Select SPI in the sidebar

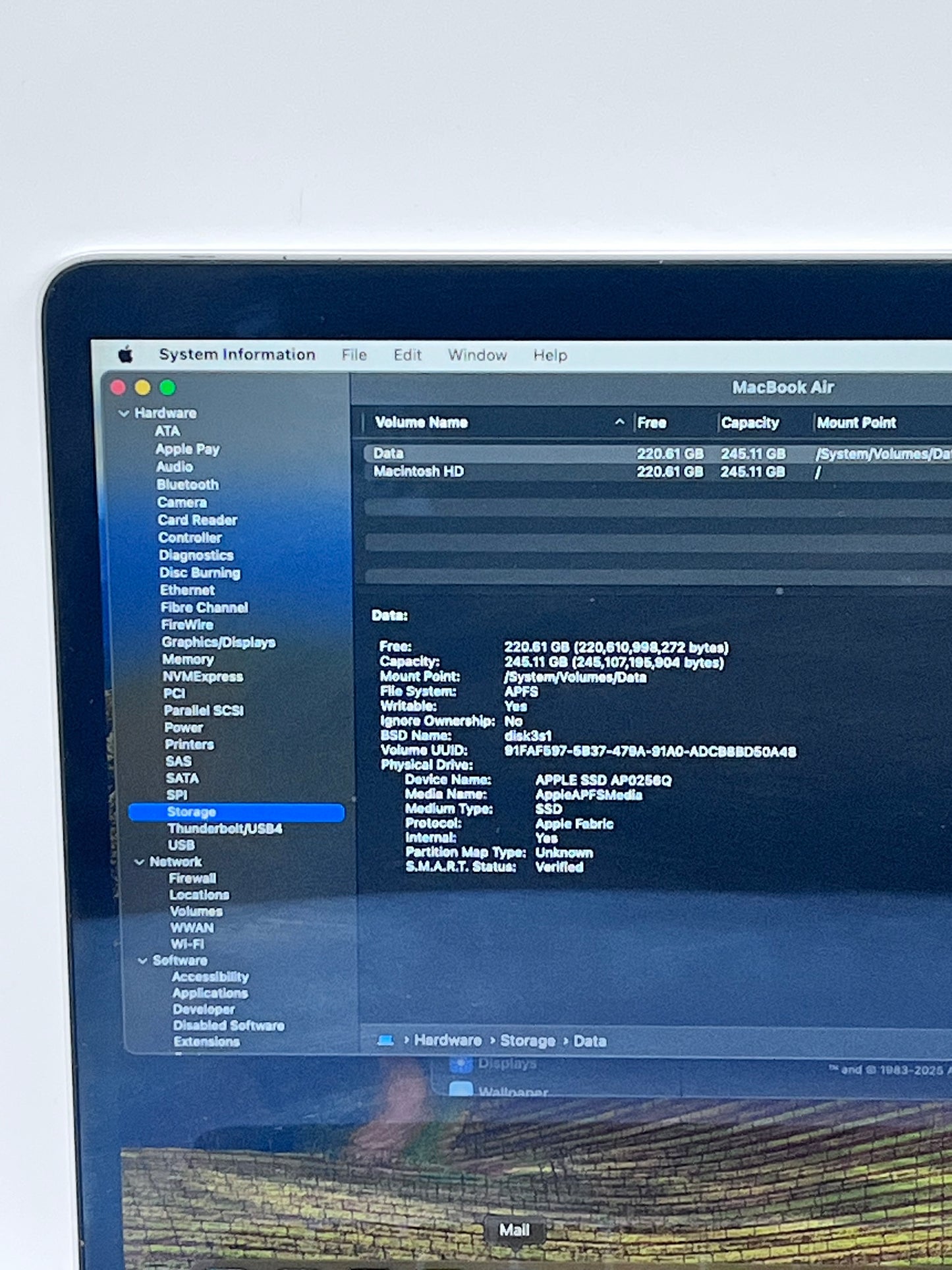(177, 795)
